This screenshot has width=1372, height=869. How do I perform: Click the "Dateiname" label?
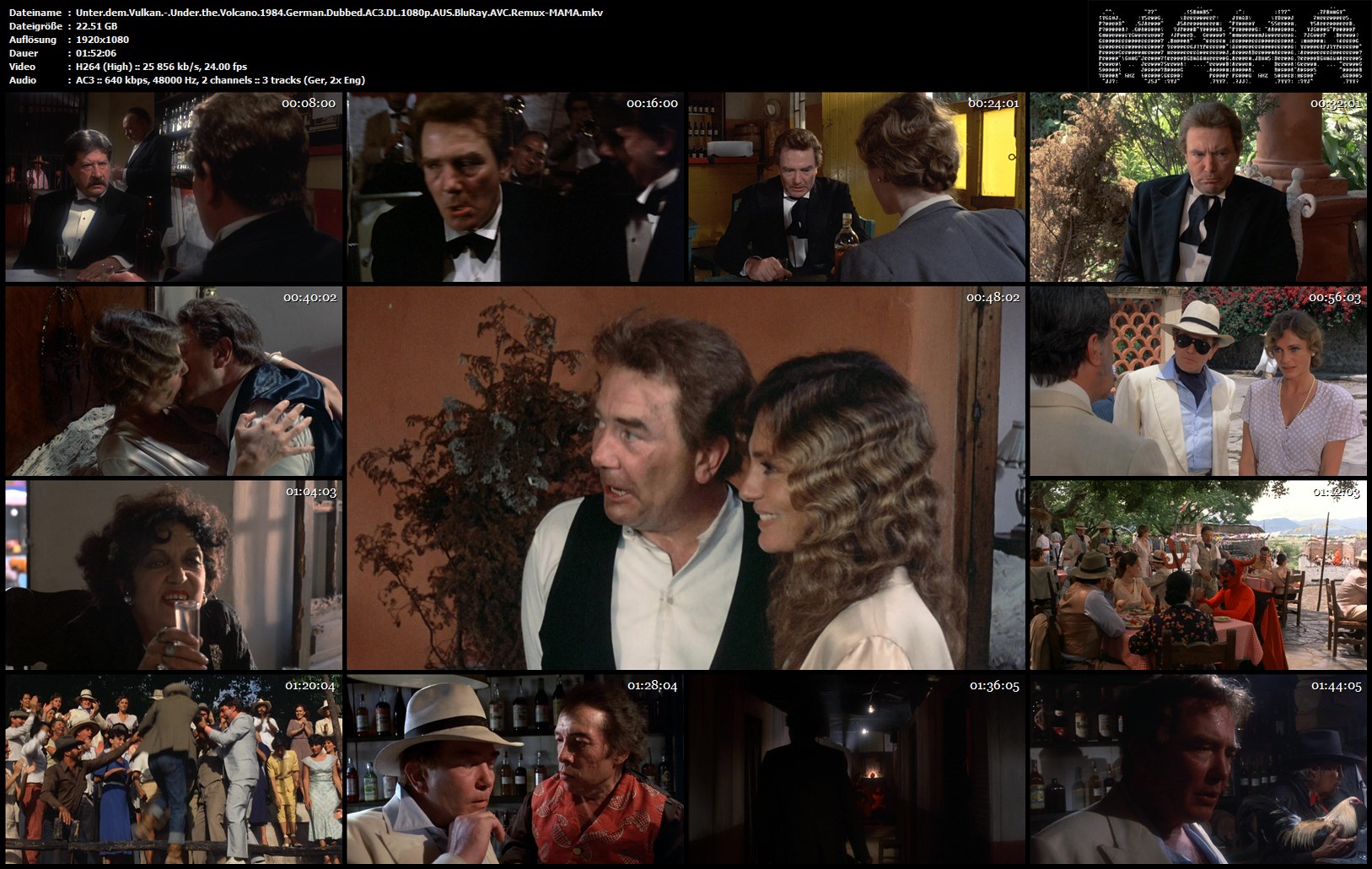35,13
